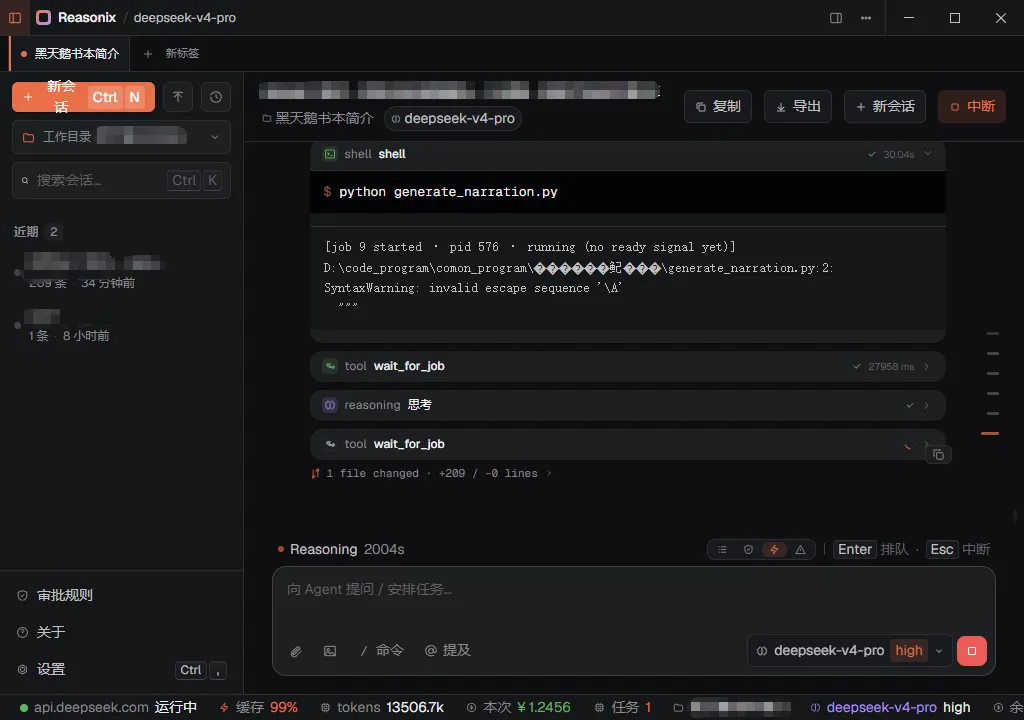Click the reasoning brain icon in 思考 row
1024x720 pixels.
(330, 405)
